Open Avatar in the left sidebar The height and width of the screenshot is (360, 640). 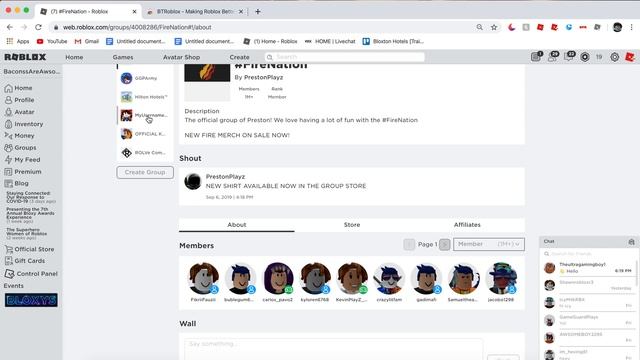[x=19, y=112]
